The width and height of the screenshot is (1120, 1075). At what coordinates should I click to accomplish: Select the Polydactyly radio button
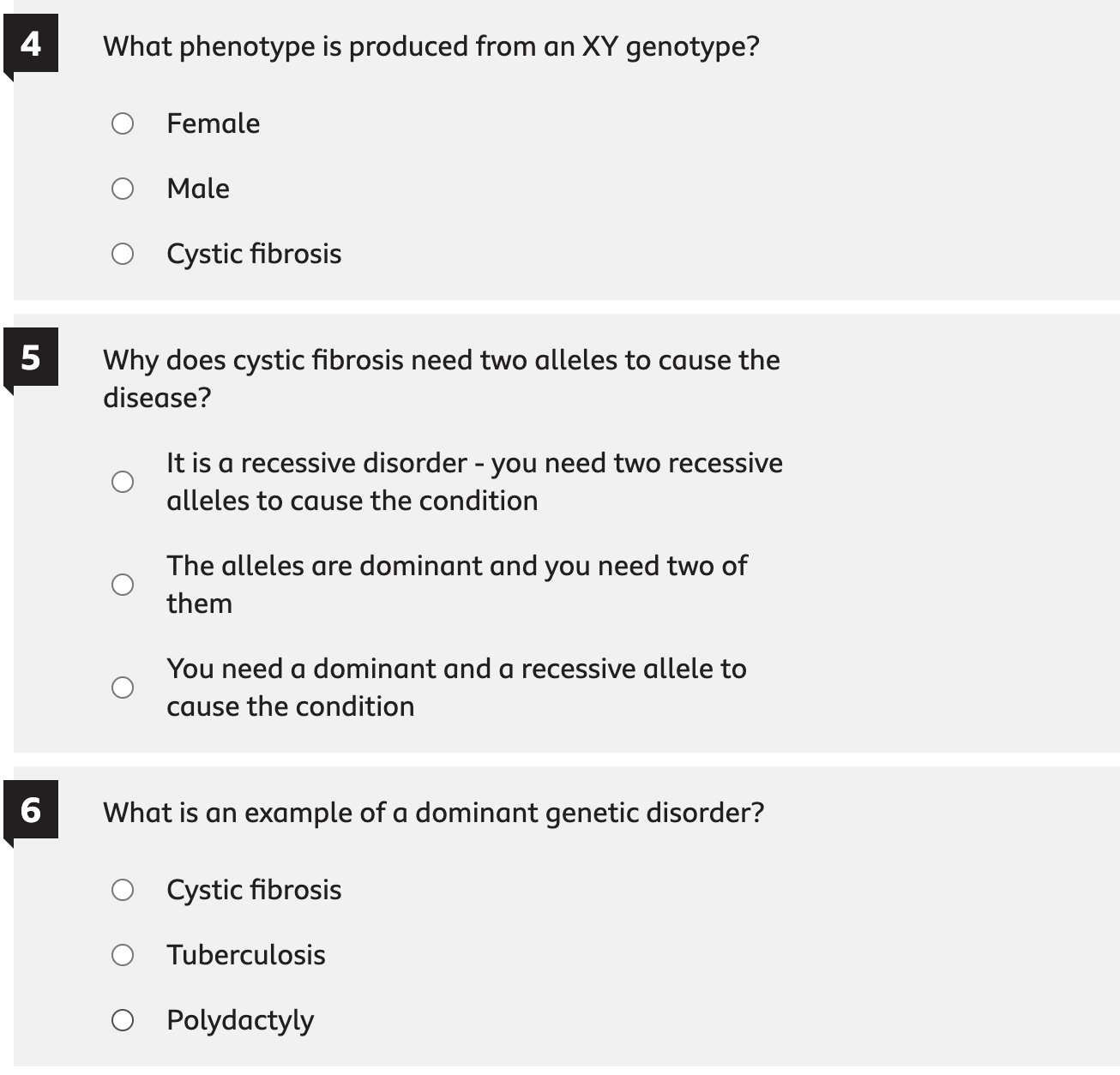[x=123, y=1020]
